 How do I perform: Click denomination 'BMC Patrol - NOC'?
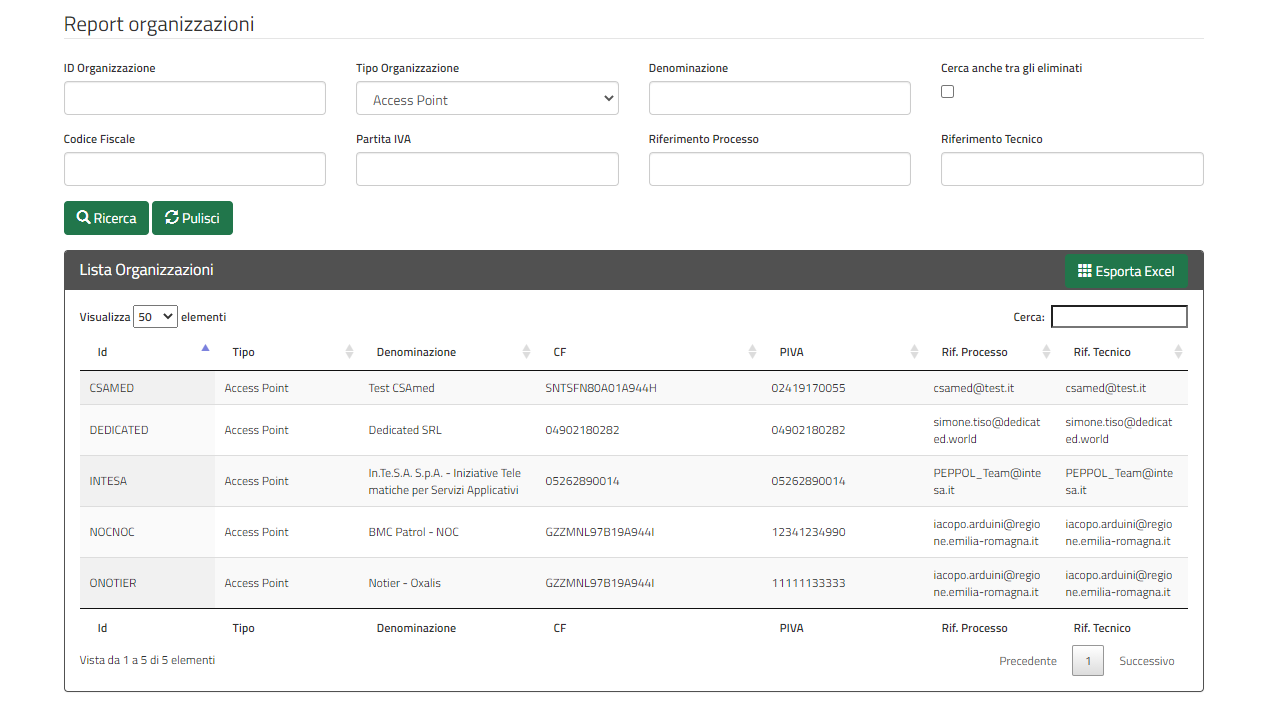click(414, 532)
